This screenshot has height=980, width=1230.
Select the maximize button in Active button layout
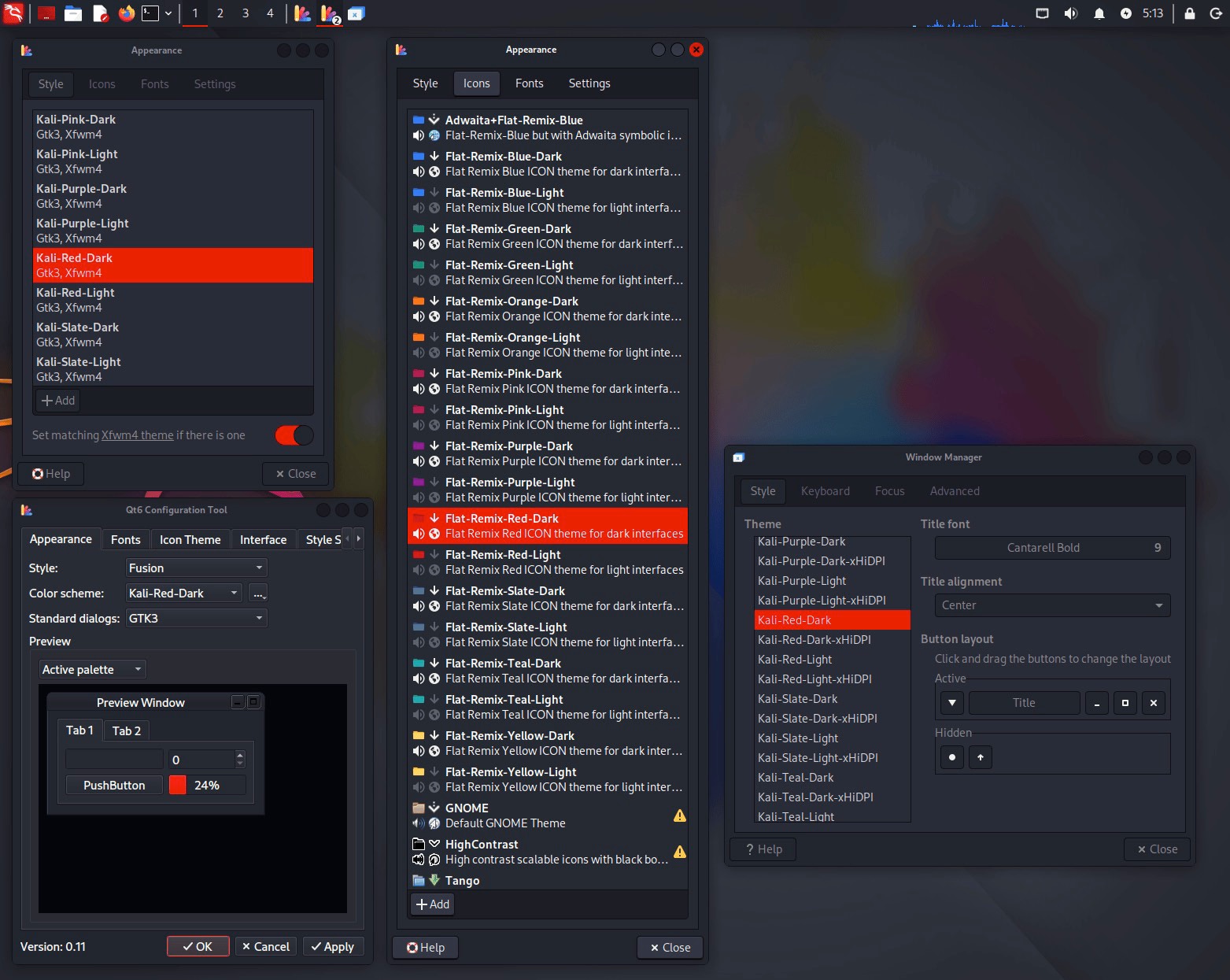tap(1125, 703)
